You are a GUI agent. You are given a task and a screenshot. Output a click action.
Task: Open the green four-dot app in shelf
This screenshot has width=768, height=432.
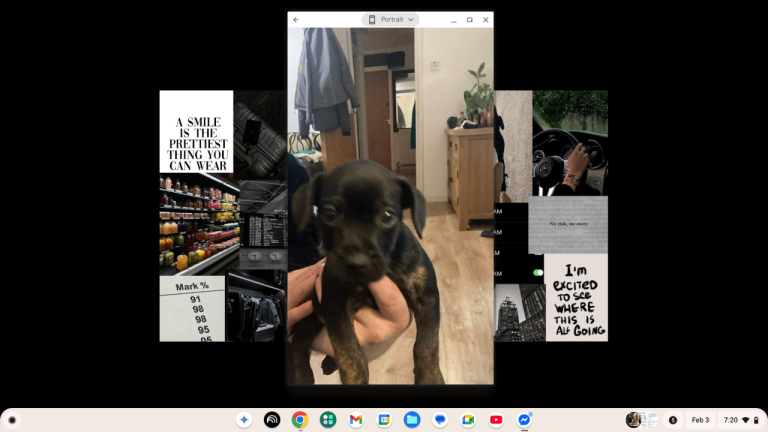(328, 420)
